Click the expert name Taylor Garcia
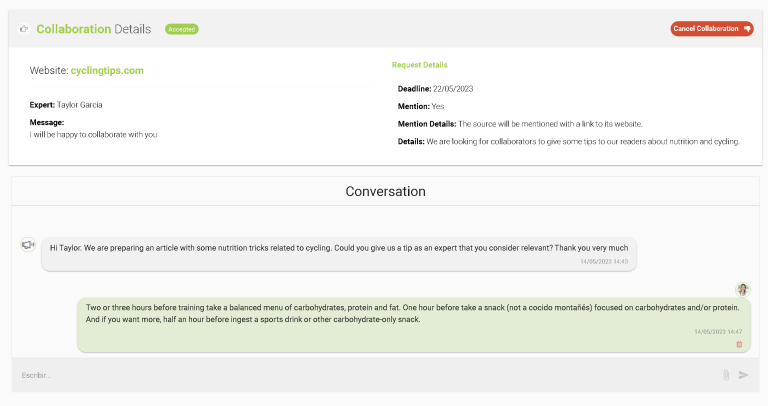This screenshot has height=406, width=768. click(x=80, y=104)
